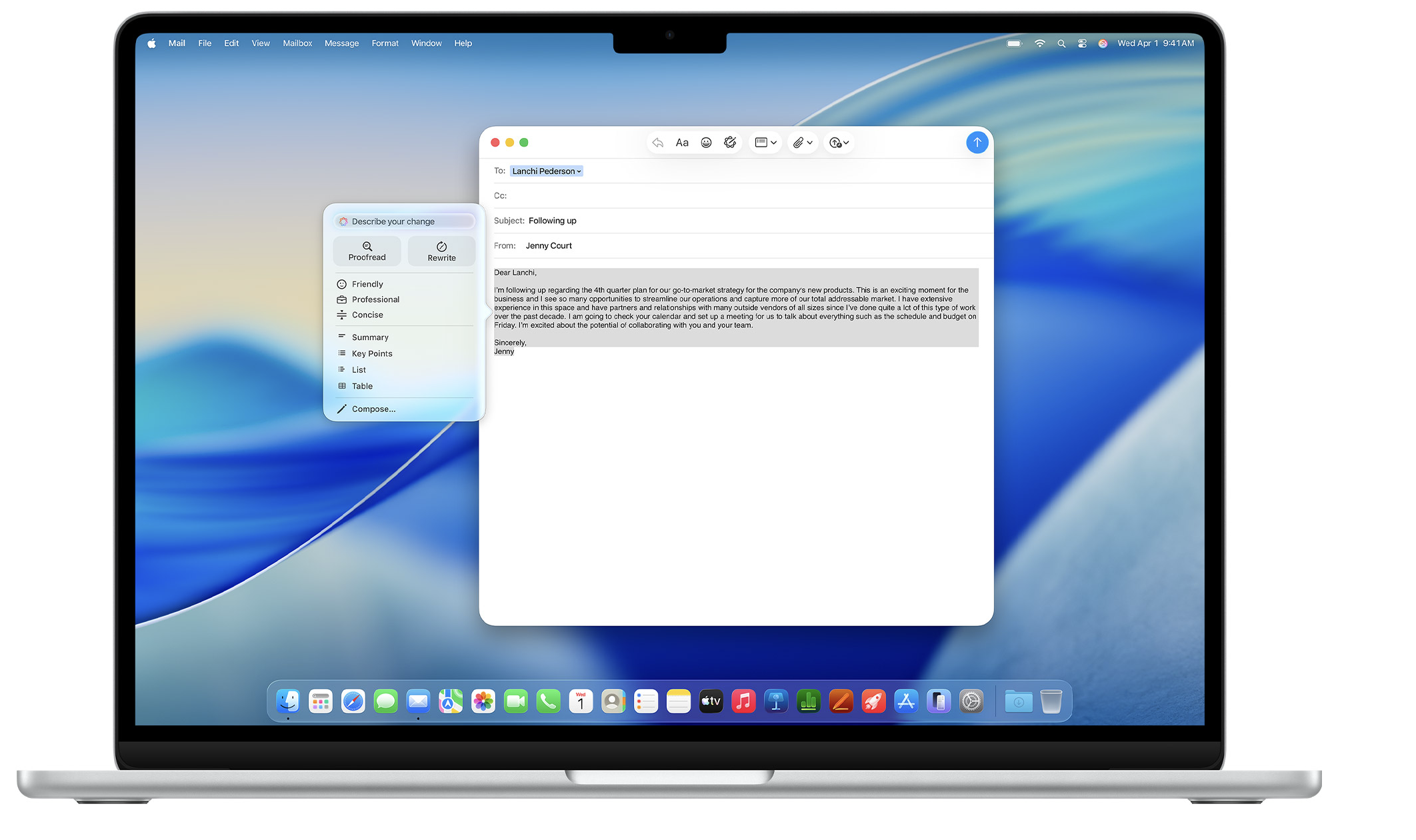
Task: Click the Writing Tools toolbar icon
Action: coord(730,143)
